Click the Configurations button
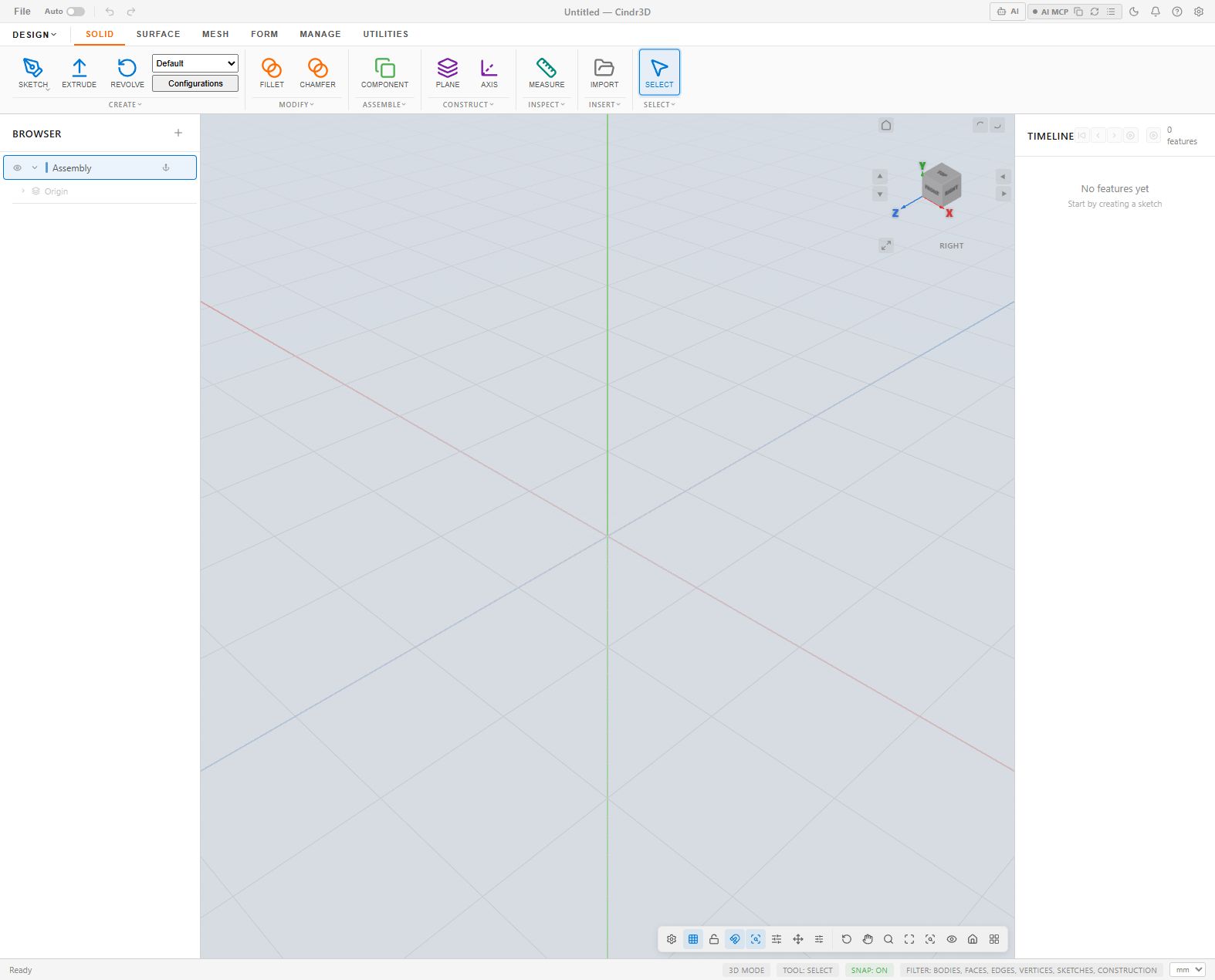 pyautogui.click(x=195, y=83)
